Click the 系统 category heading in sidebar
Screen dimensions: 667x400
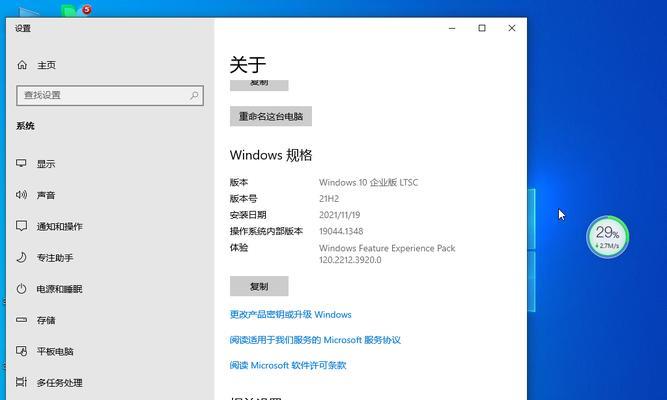(26, 126)
